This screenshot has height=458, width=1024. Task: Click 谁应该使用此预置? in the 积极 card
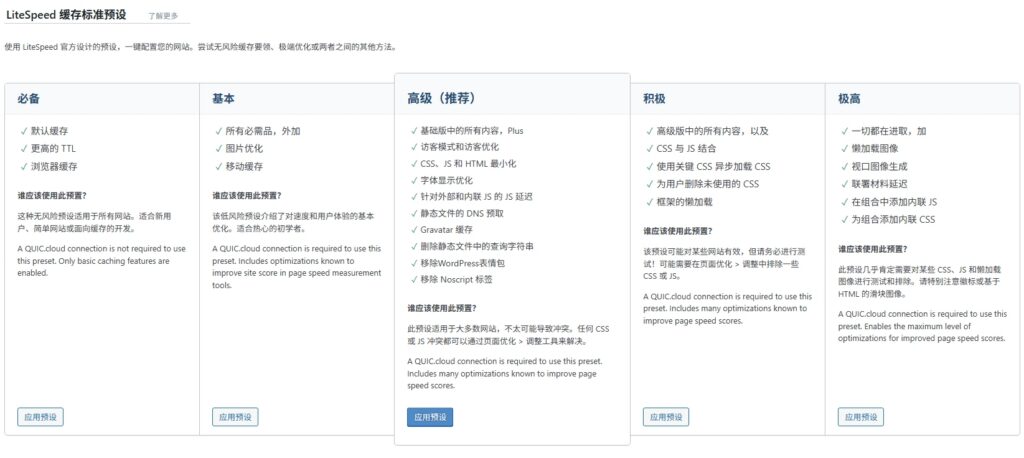click(x=677, y=231)
